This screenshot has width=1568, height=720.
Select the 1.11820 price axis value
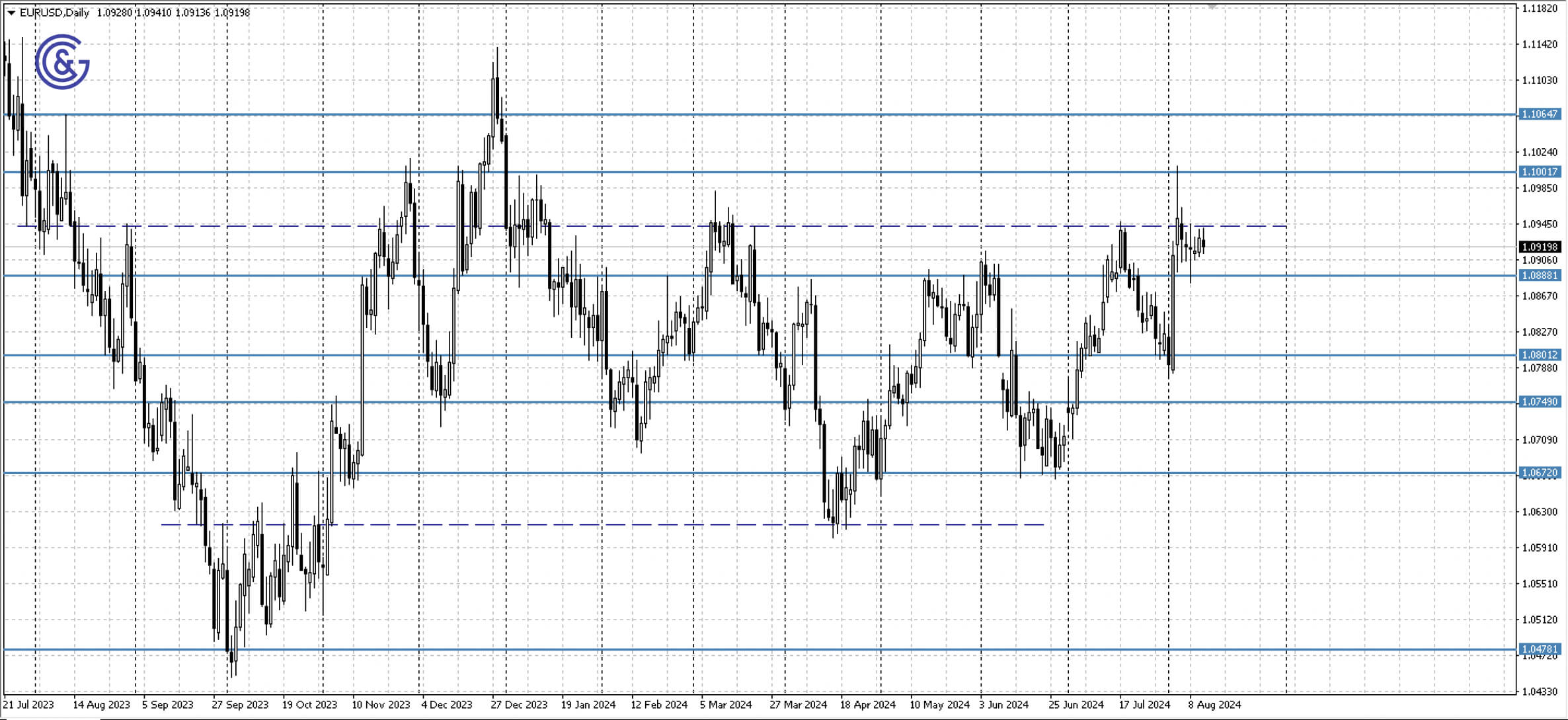click(1541, 9)
